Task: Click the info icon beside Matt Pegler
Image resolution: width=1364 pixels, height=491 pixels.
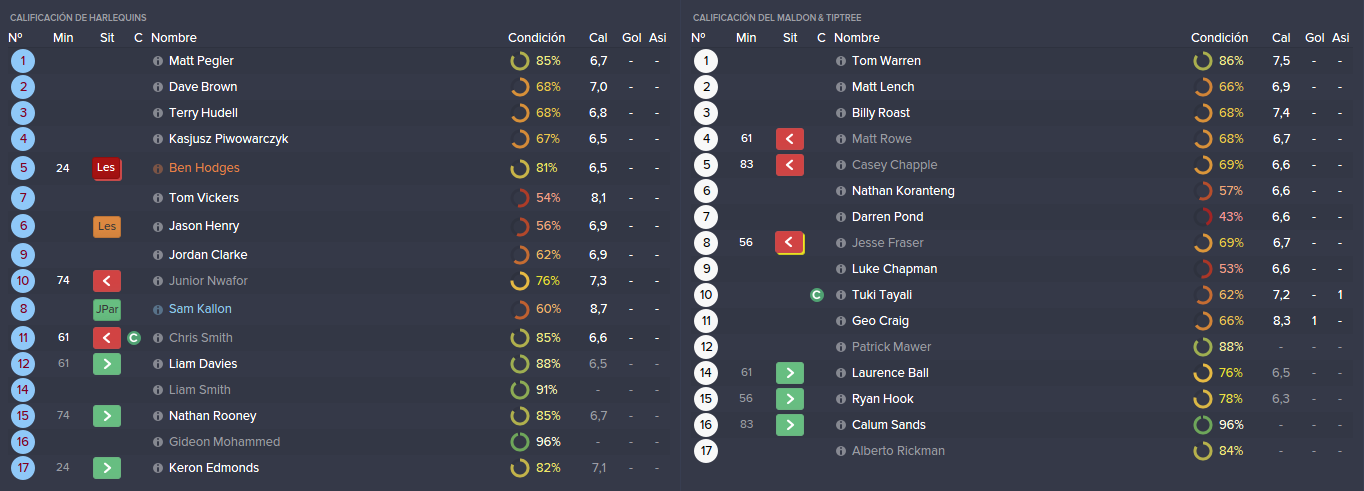Action: coord(158,61)
